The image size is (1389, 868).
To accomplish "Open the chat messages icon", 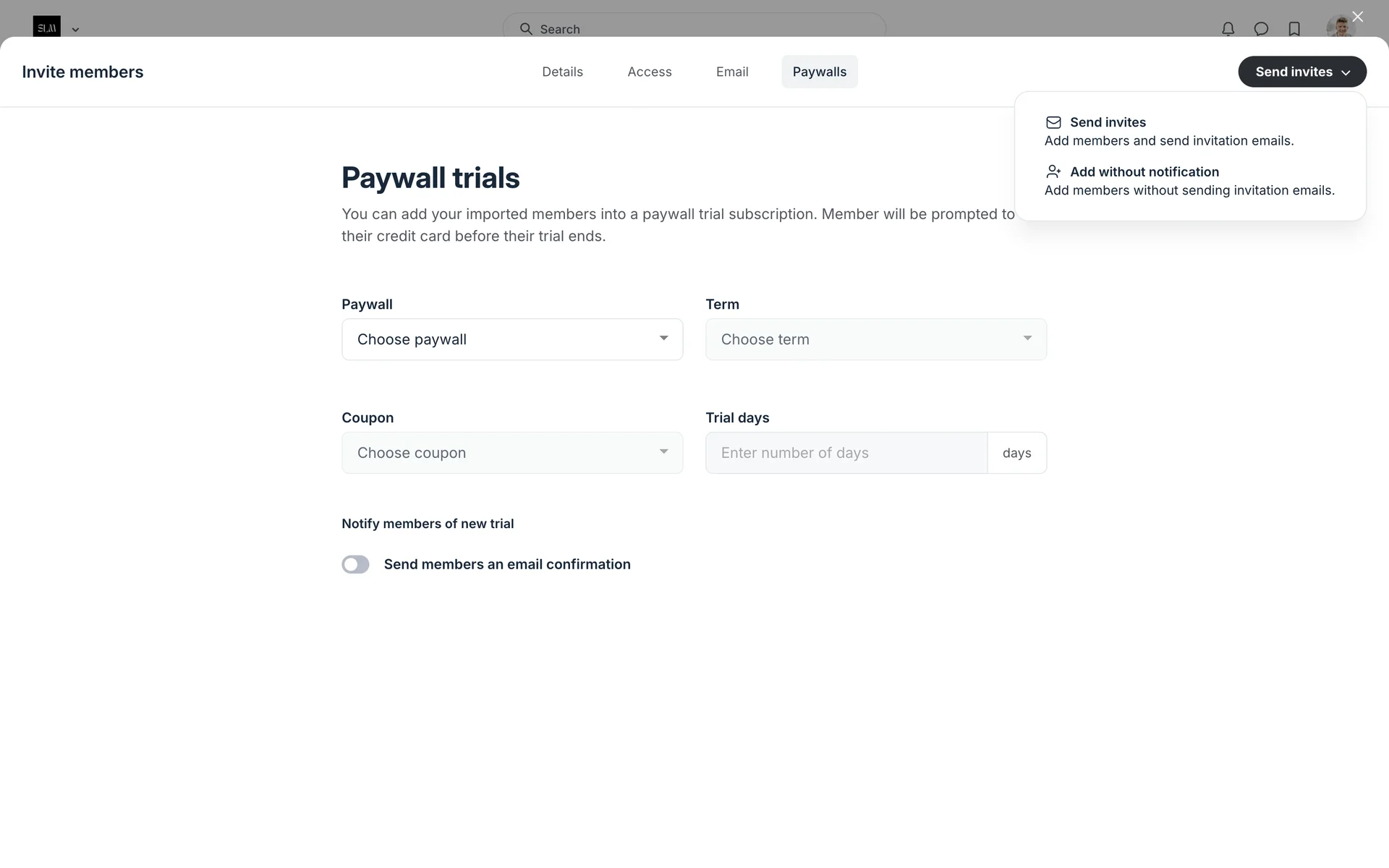I will [1261, 29].
